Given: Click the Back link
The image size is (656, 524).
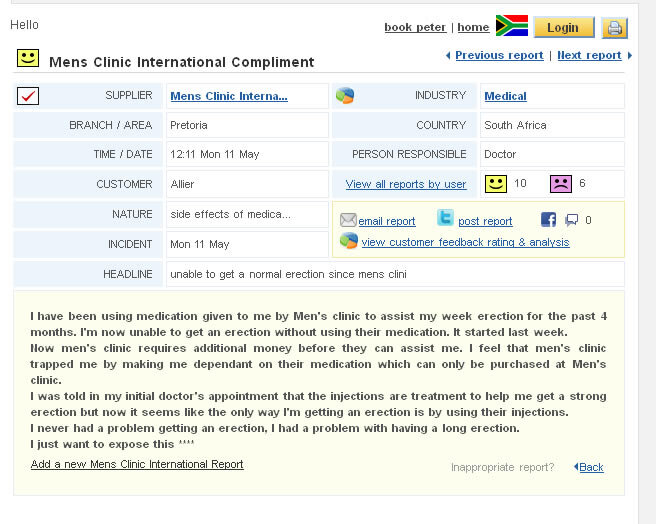Looking at the screenshot, I should (x=591, y=467).
